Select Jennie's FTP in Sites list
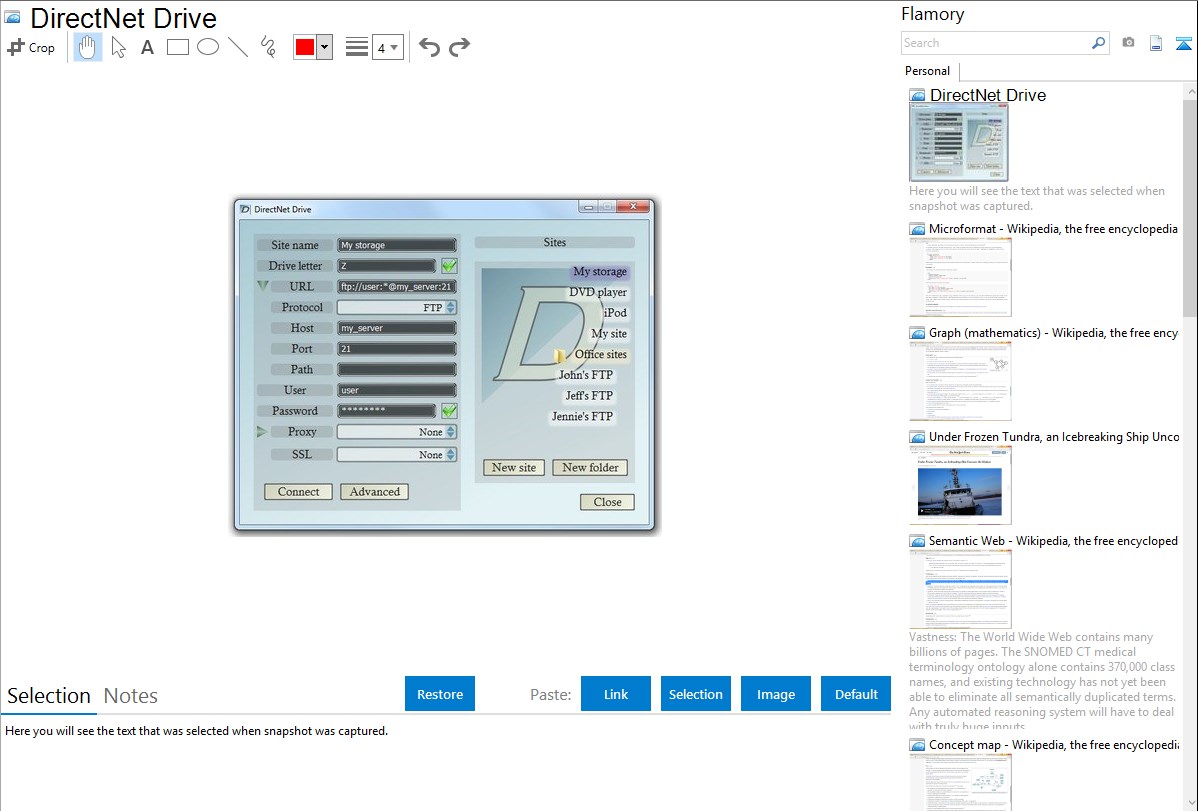The image size is (1198, 811). click(x=582, y=416)
